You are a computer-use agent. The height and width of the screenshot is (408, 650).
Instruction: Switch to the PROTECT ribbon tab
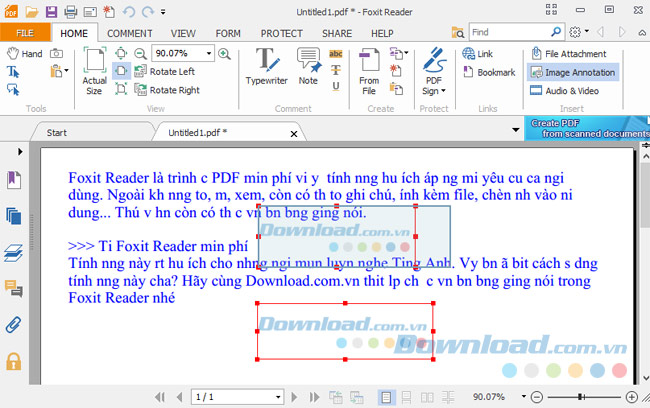pos(281,33)
